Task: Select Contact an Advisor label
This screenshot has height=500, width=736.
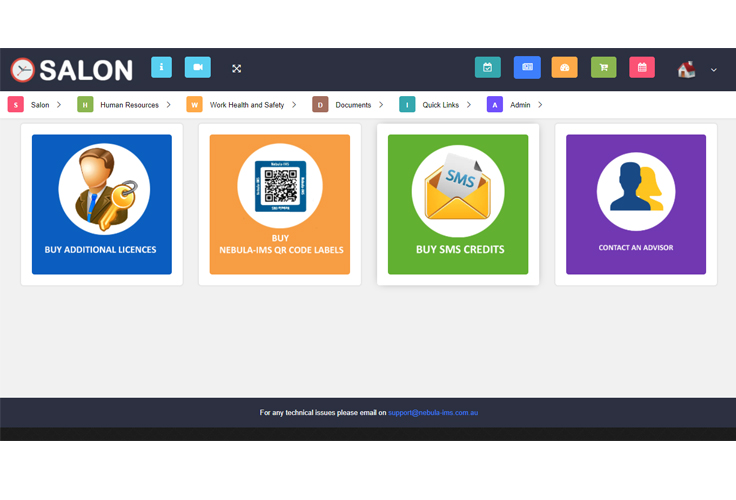Action: (636, 247)
